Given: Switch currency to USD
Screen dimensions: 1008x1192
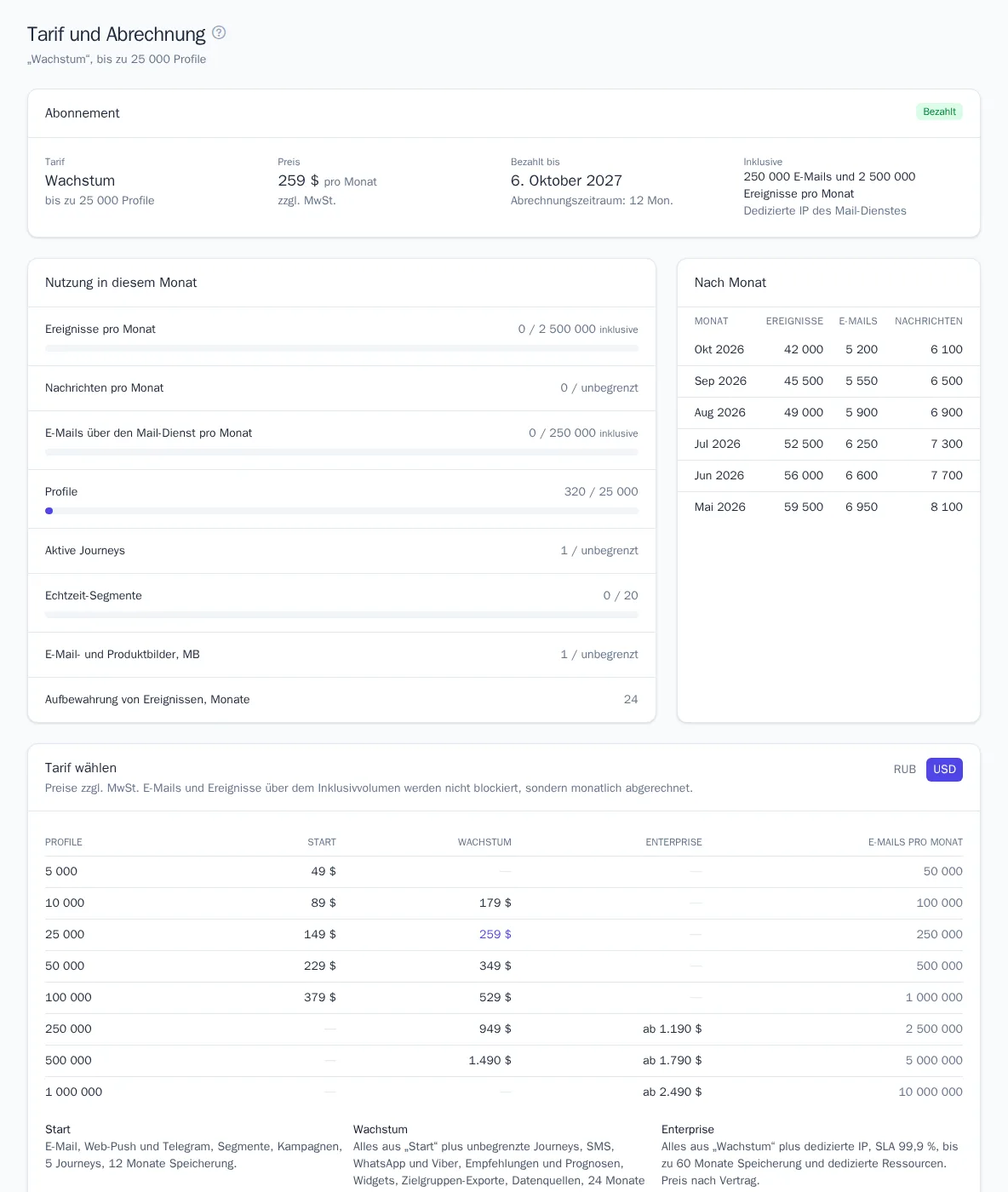Looking at the screenshot, I should pos(944,770).
